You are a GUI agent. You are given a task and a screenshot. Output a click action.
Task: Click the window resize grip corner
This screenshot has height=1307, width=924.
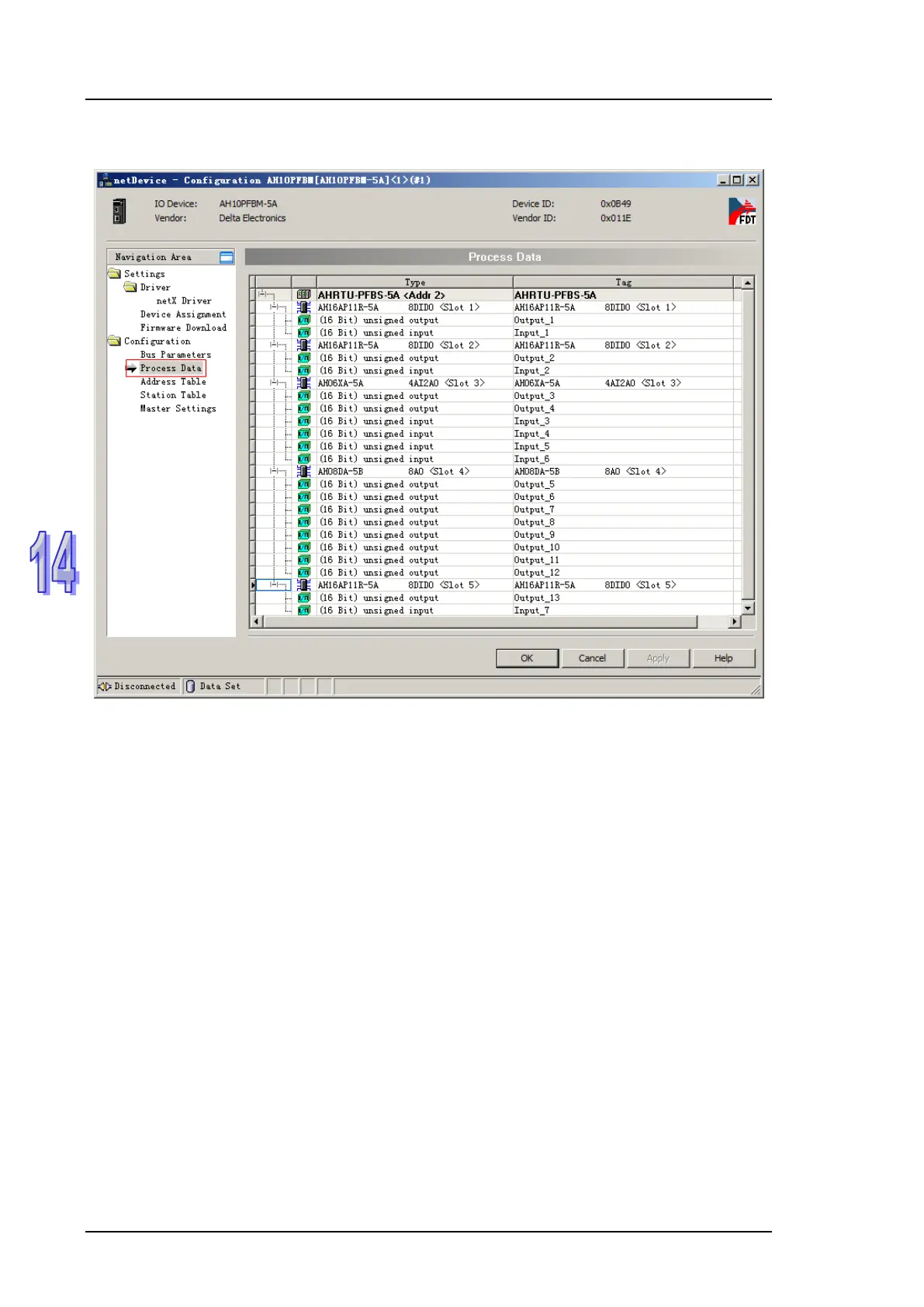pyautogui.click(x=756, y=689)
